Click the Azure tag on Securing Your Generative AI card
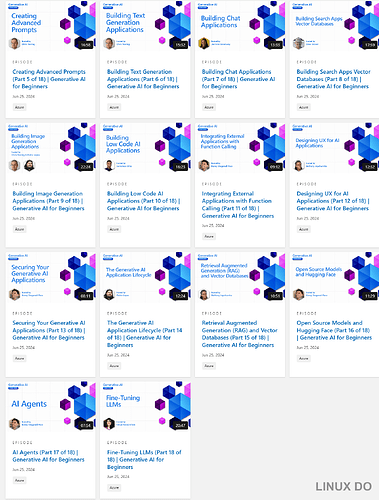 click(x=20, y=359)
